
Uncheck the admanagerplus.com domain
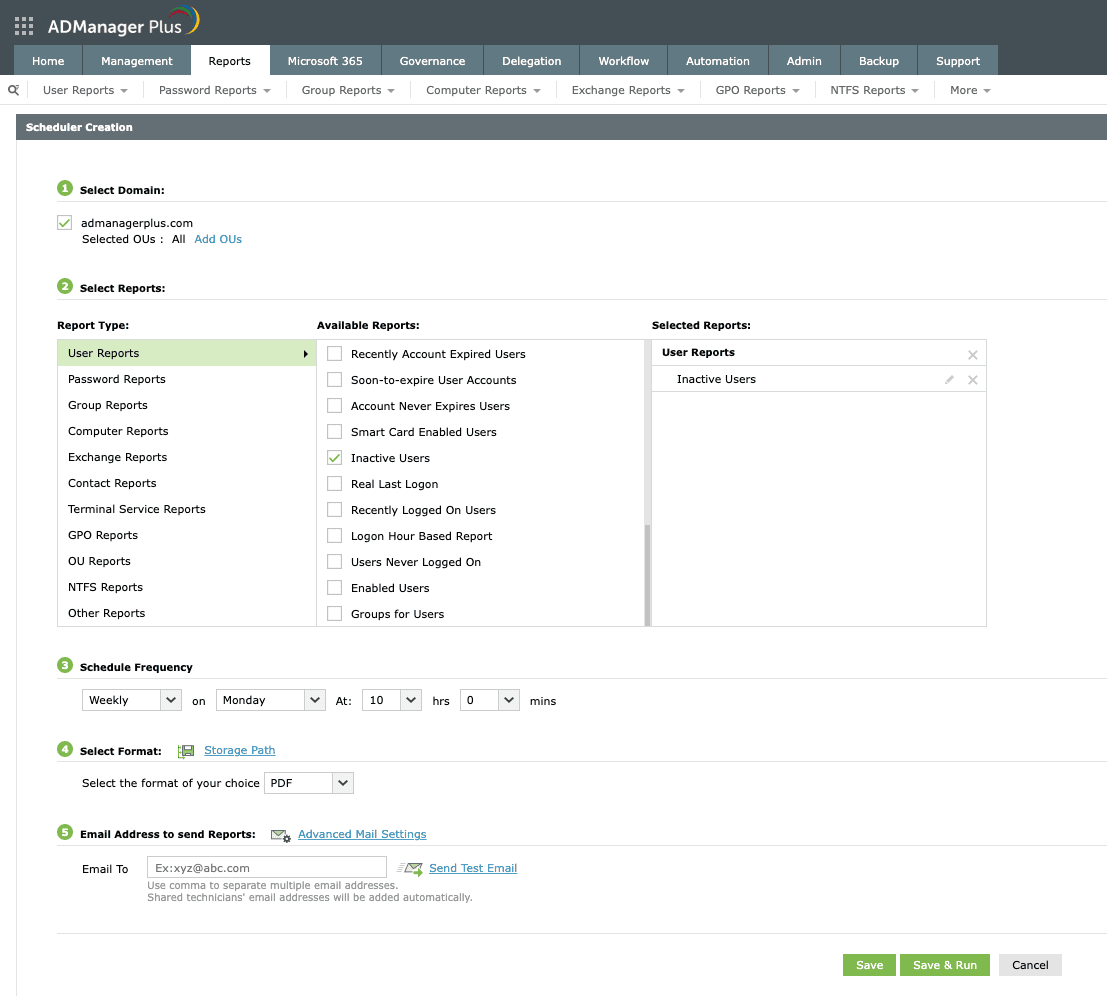pos(64,222)
